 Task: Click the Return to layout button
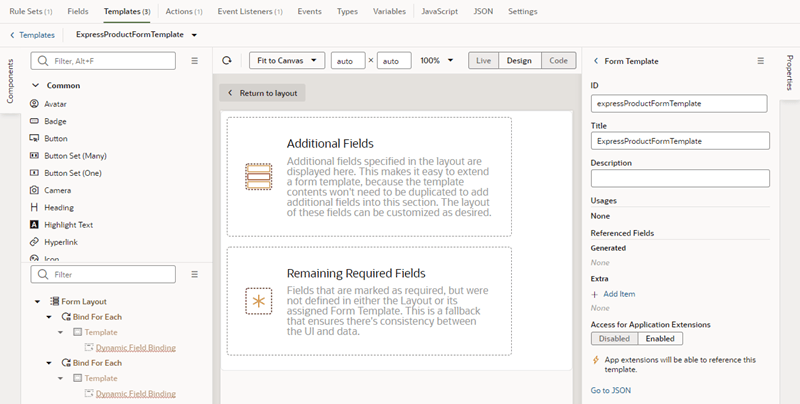pos(262,93)
